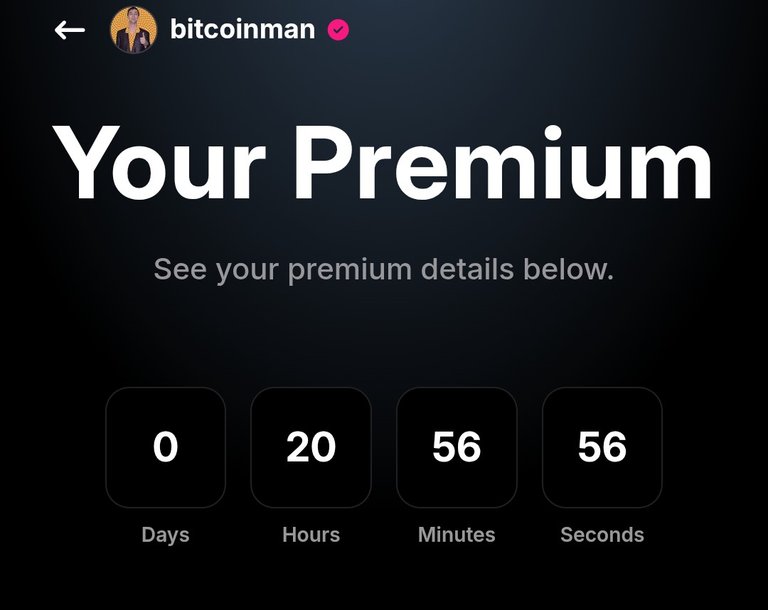Select the Seconds countdown tile
This screenshot has height=610, width=768.
602,447
